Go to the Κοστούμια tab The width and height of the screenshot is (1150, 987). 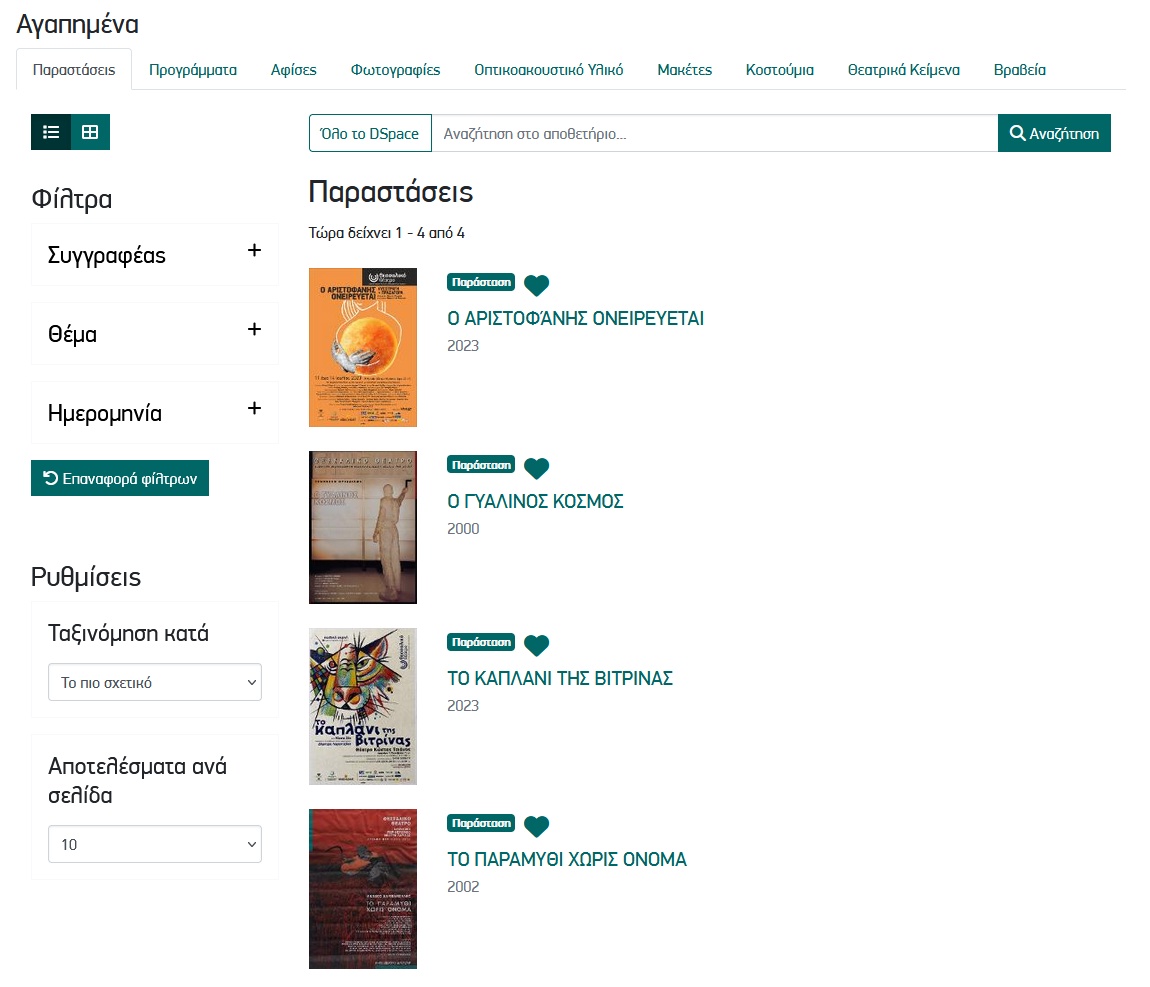point(779,70)
